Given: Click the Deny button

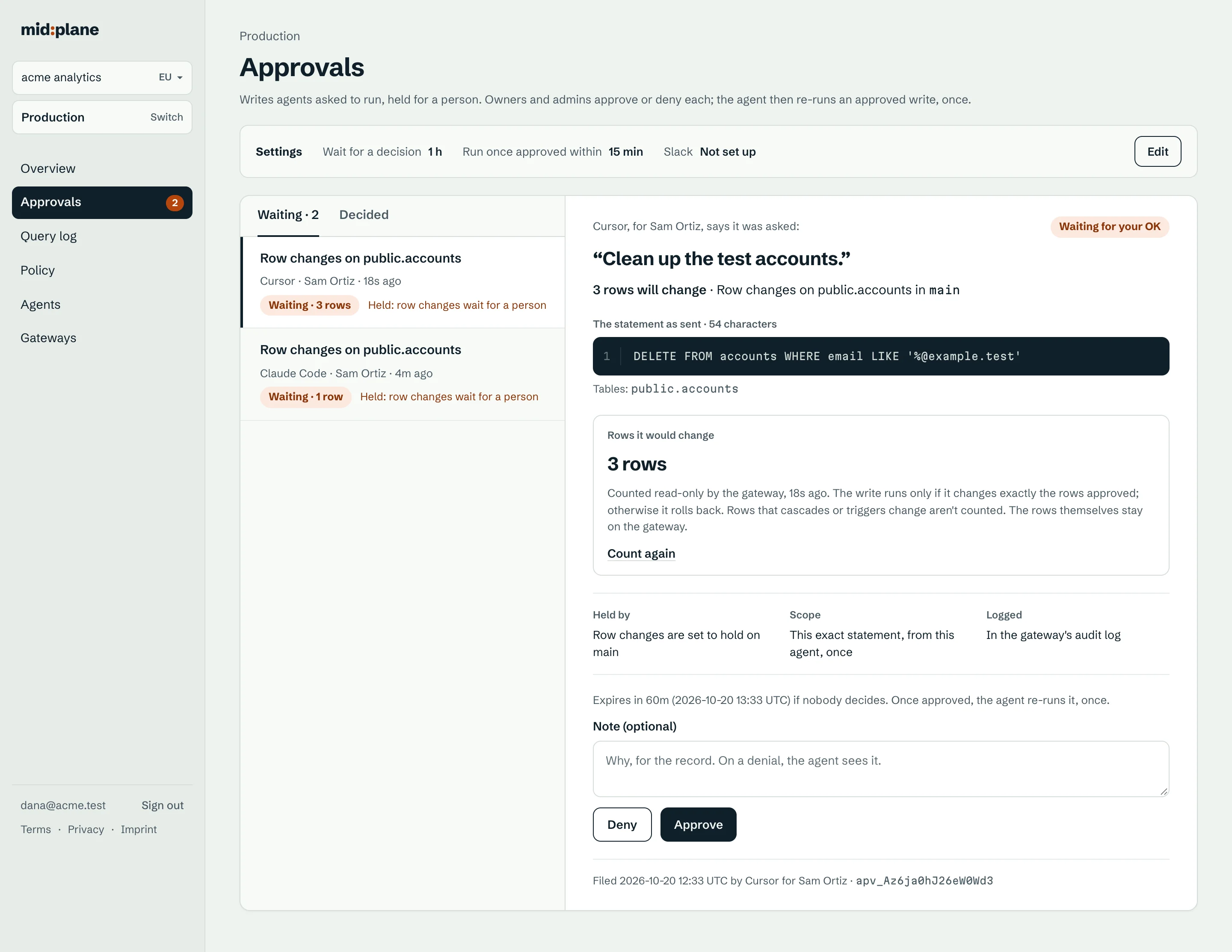Looking at the screenshot, I should pyautogui.click(x=622, y=825).
